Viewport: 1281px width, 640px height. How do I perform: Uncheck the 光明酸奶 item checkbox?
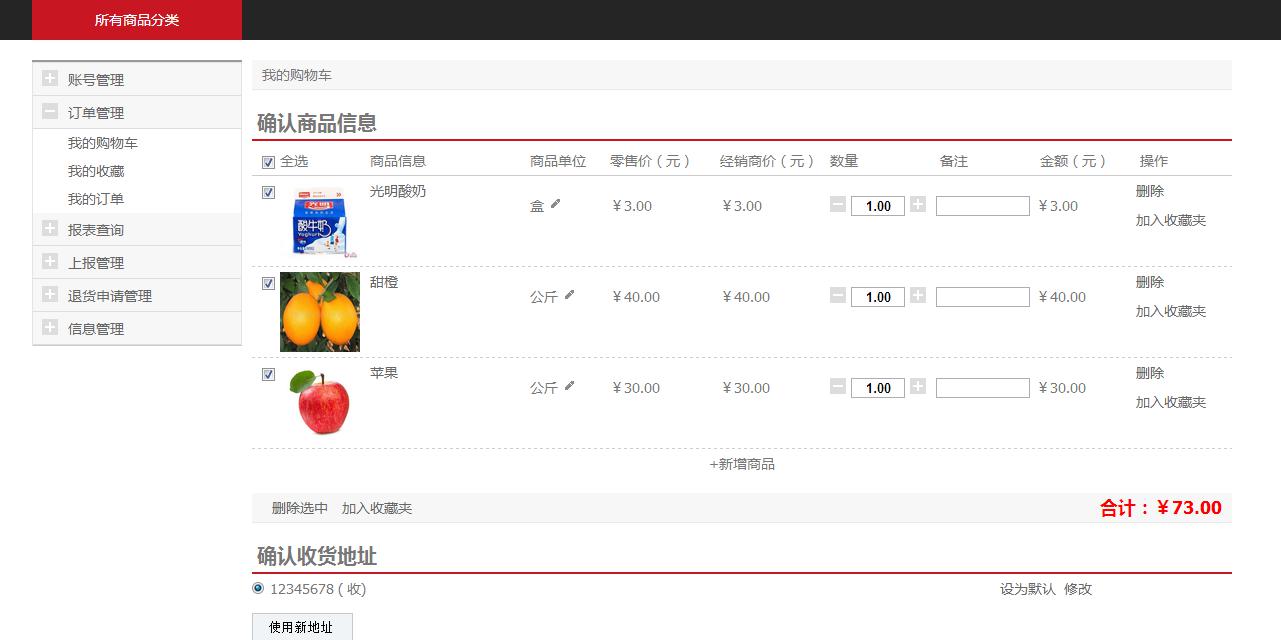tap(268, 193)
